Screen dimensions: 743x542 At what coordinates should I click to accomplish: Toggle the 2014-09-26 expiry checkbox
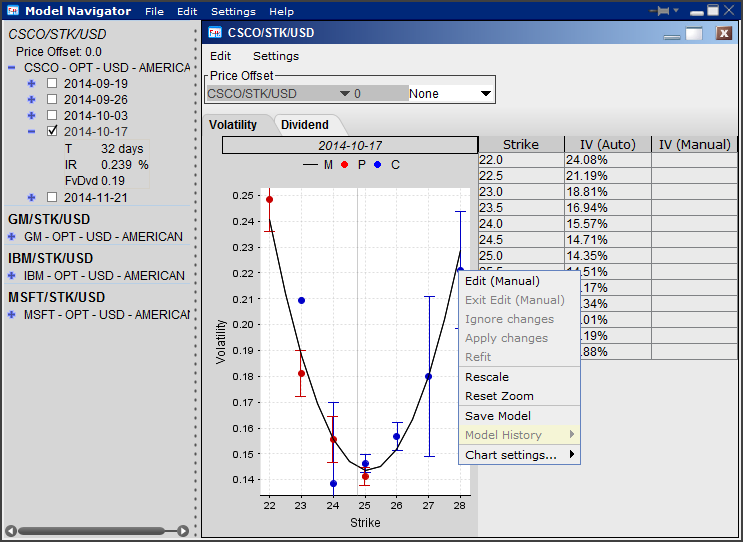coord(52,99)
